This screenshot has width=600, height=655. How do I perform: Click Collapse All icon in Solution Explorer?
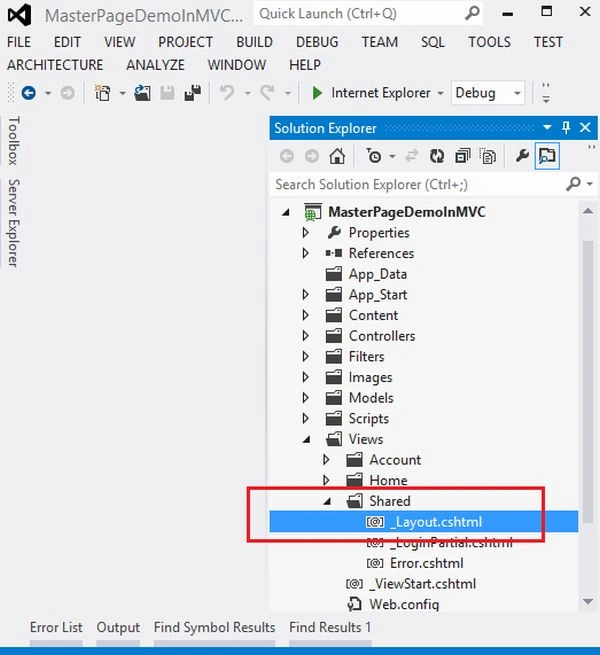(x=463, y=156)
